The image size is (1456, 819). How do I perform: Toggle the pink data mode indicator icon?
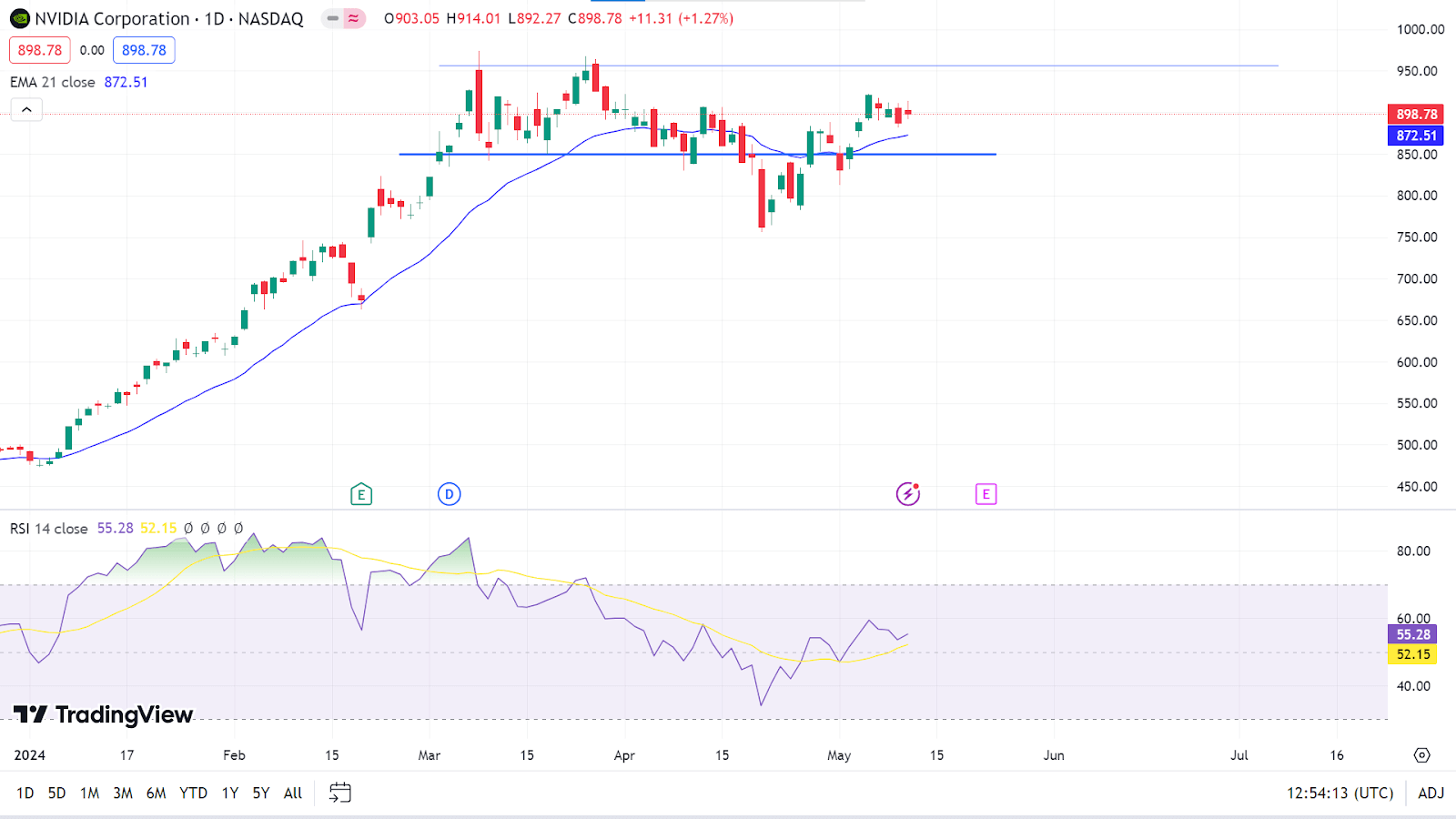coord(354,18)
